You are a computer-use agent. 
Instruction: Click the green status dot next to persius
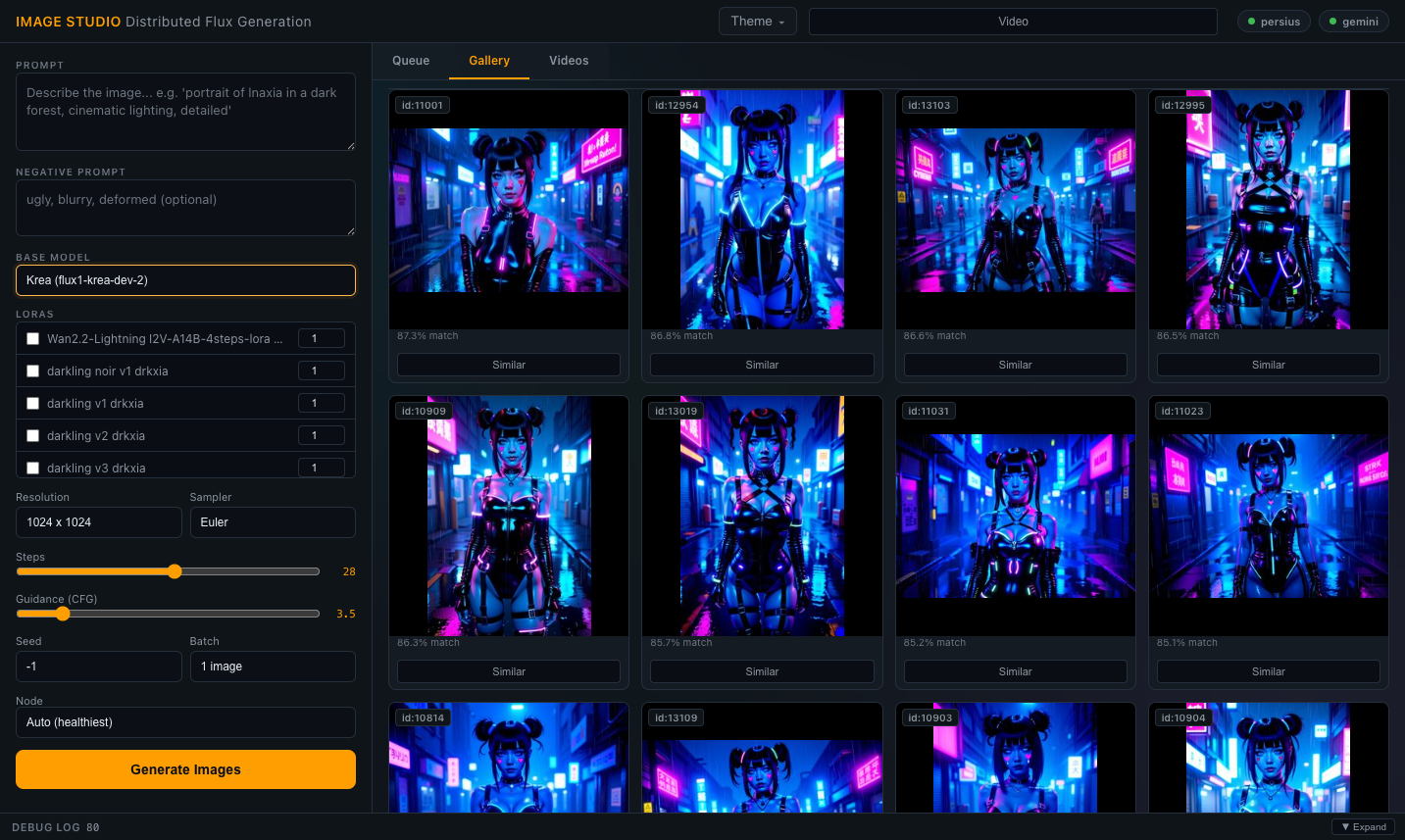(x=1252, y=21)
